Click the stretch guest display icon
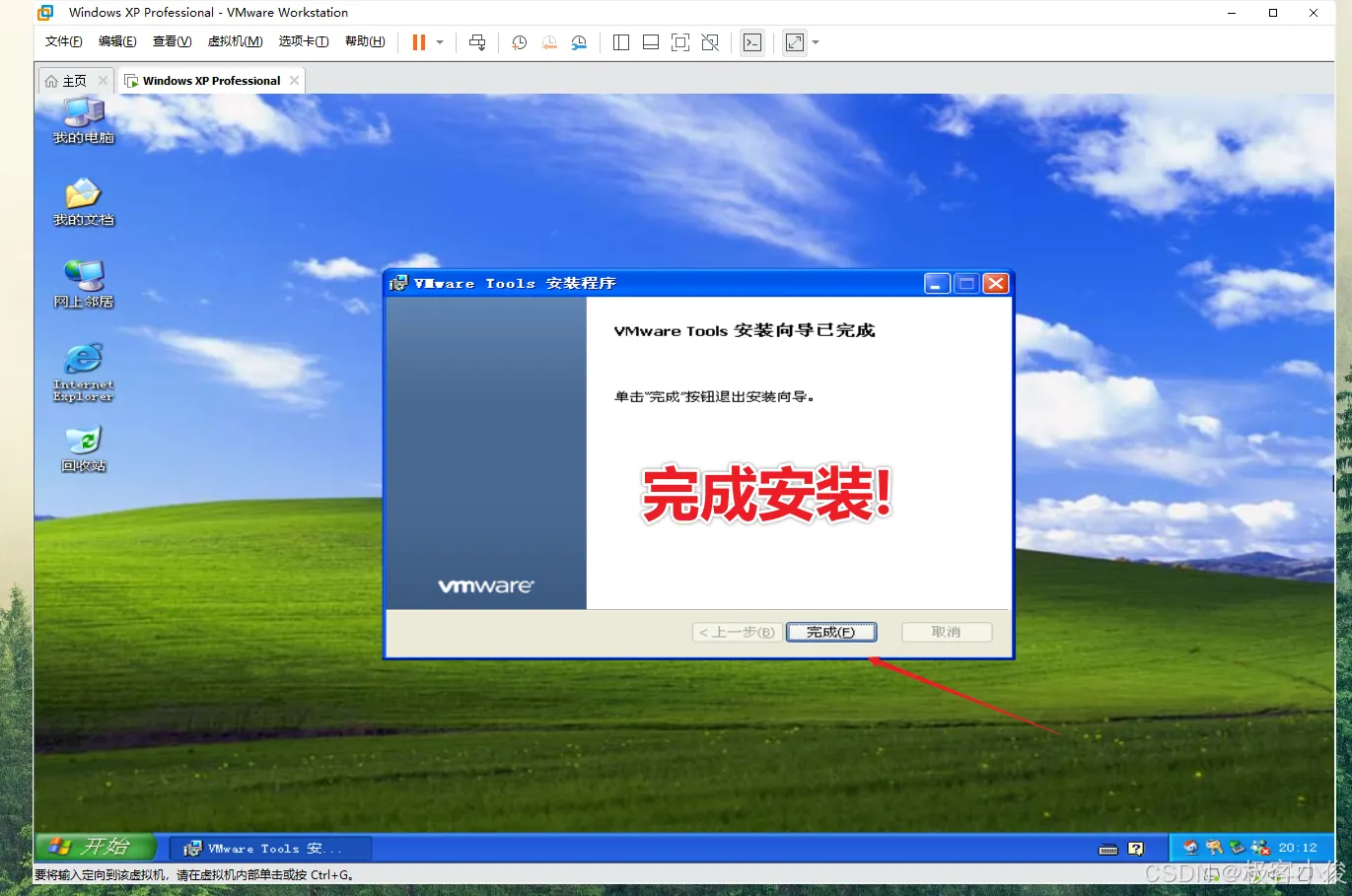This screenshot has height=896, width=1352. pos(795,42)
